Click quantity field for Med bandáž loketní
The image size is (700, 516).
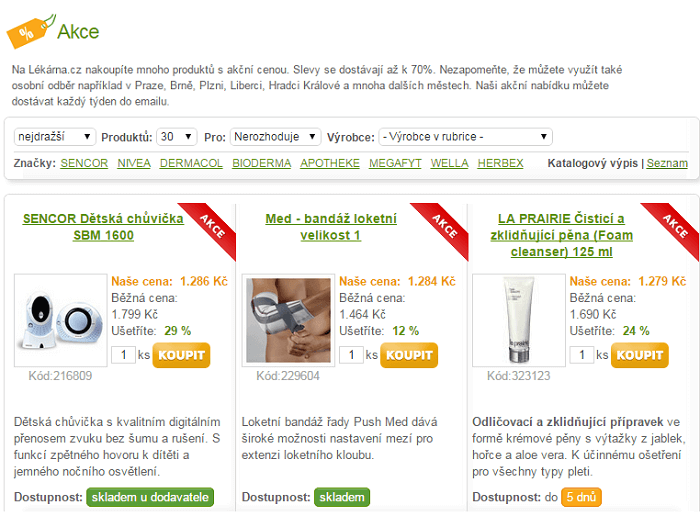pos(351,355)
